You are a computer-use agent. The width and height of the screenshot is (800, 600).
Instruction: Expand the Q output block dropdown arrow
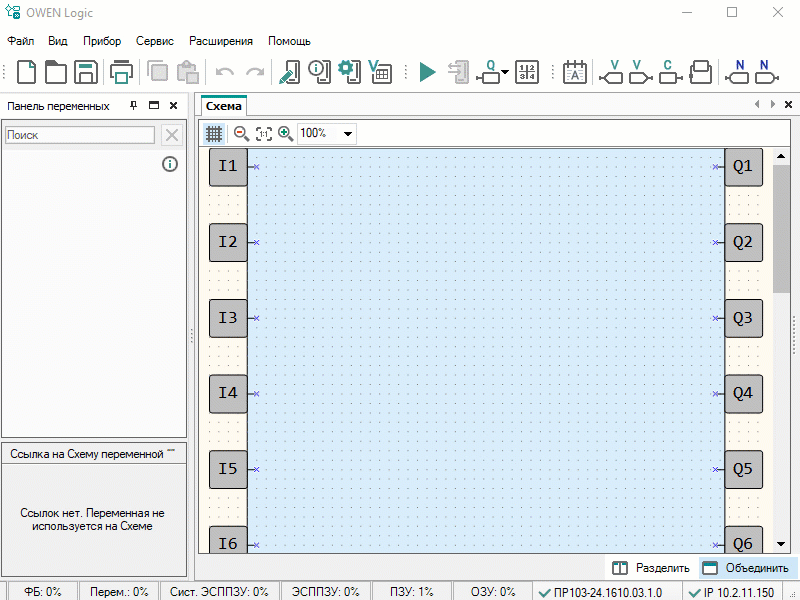(x=505, y=72)
